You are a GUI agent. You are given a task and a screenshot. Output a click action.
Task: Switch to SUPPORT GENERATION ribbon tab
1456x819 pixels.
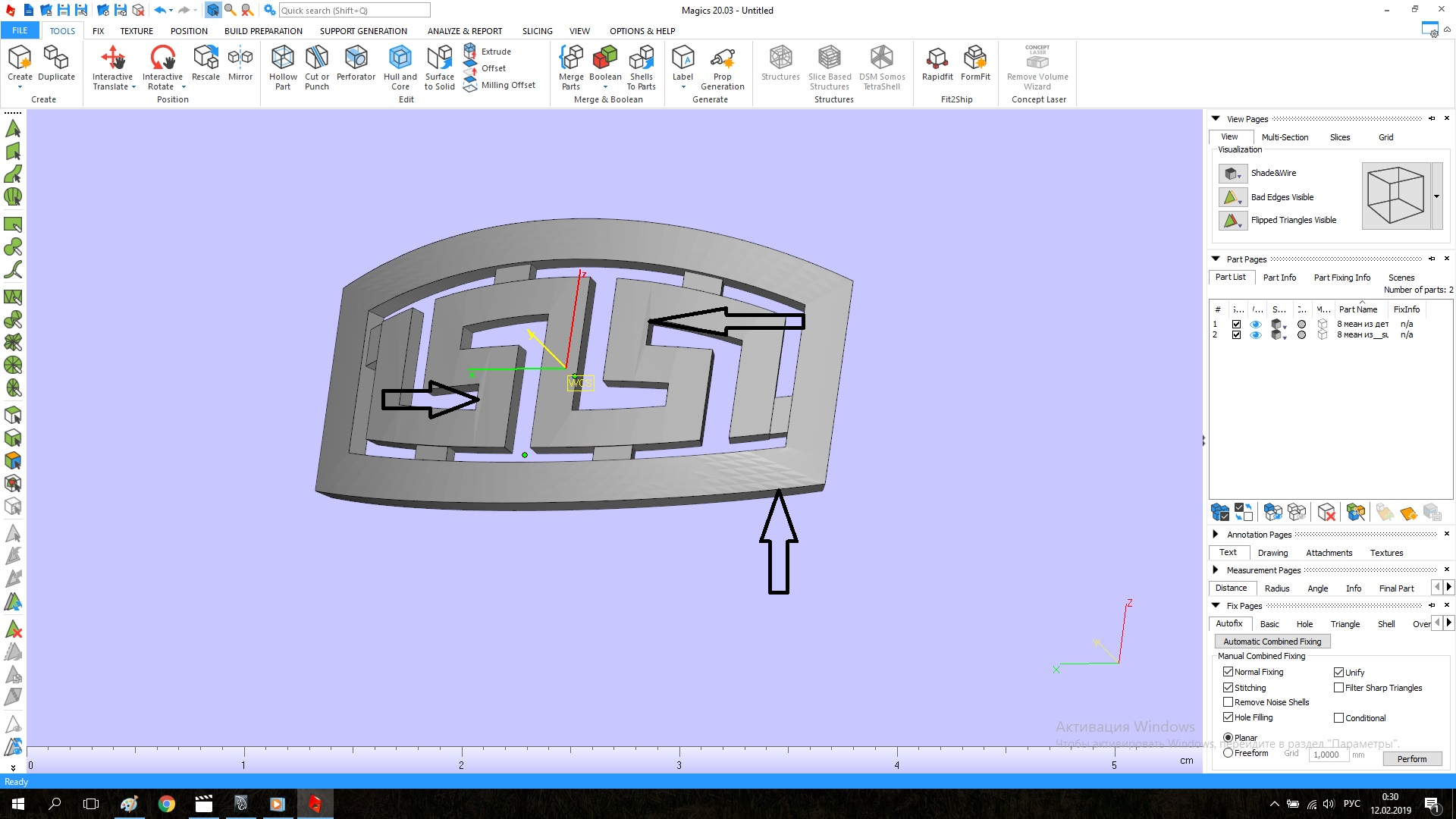coord(363,31)
